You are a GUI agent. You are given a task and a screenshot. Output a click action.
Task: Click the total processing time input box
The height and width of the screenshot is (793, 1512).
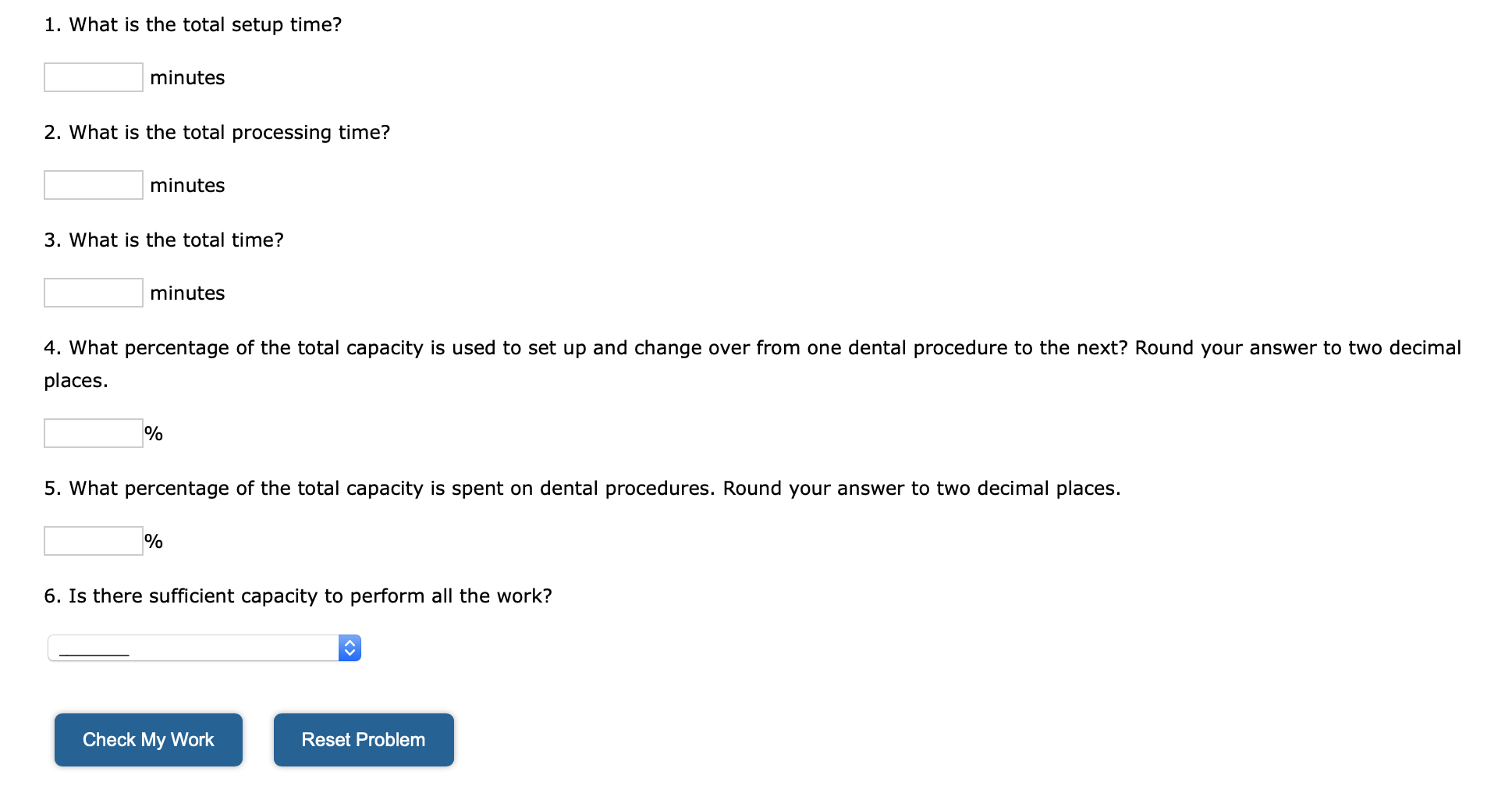94,185
